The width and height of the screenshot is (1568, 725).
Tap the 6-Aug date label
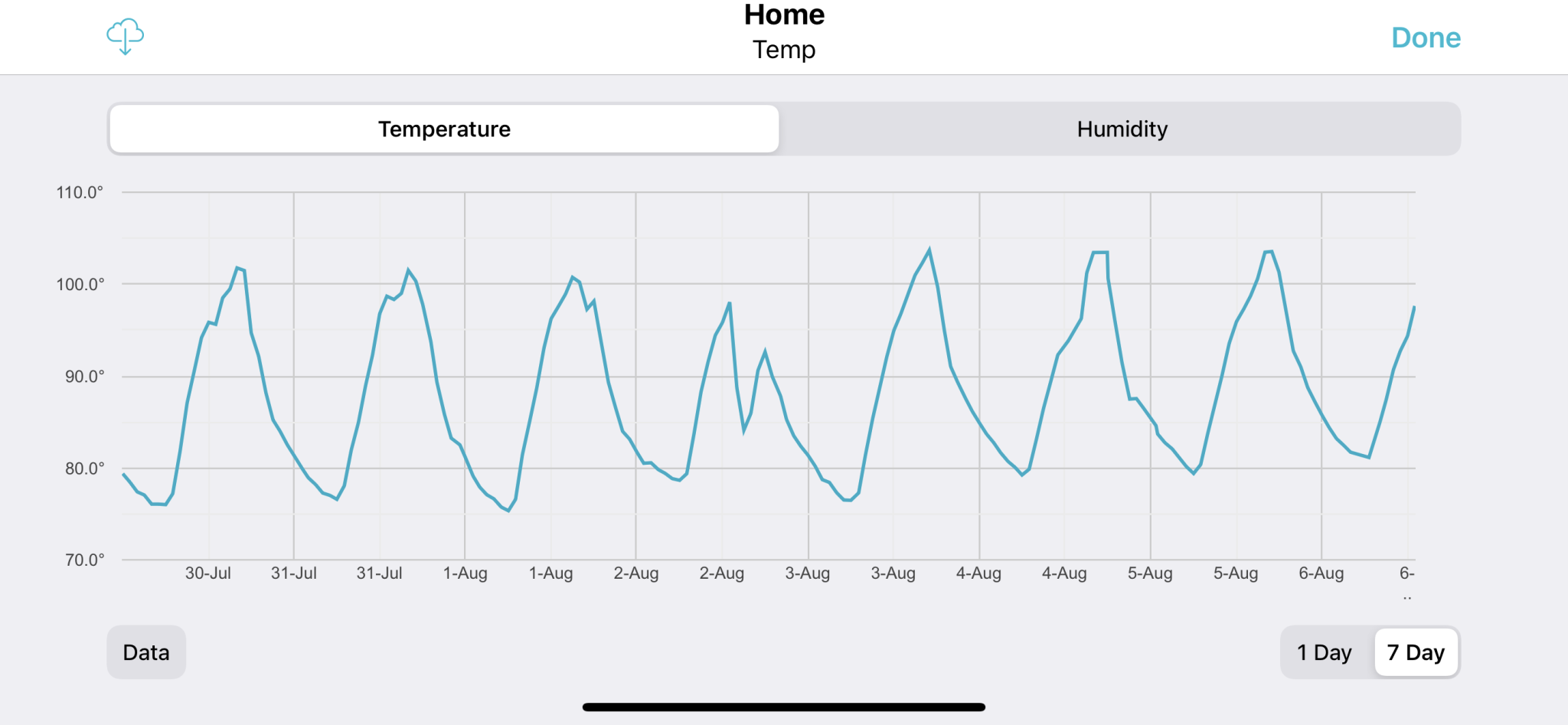tap(1321, 573)
